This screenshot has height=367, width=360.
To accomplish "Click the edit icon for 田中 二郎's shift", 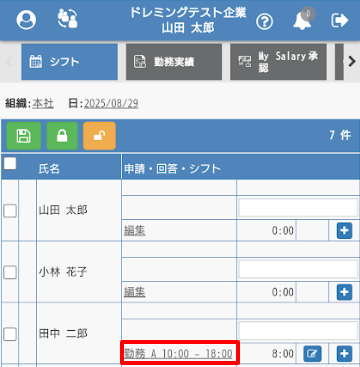I will coord(312,354).
